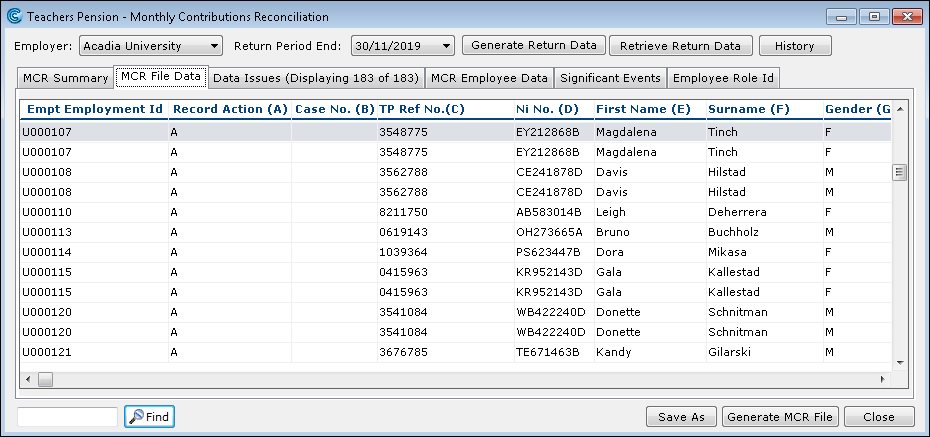Image resolution: width=930 pixels, height=437 pixels.
Task: Click NI number OH273665A cell
Action: (x=555, y=232)
